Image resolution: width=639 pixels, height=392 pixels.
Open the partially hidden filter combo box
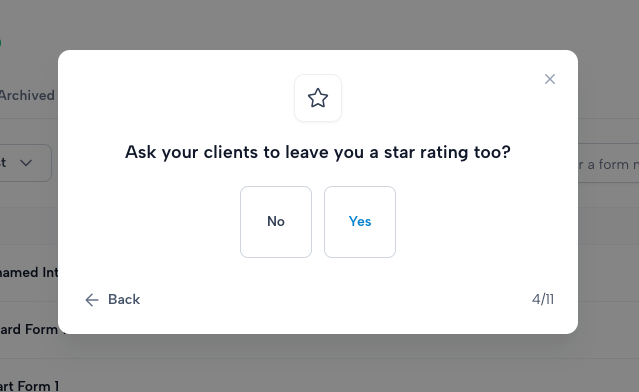tap(26, 163)
